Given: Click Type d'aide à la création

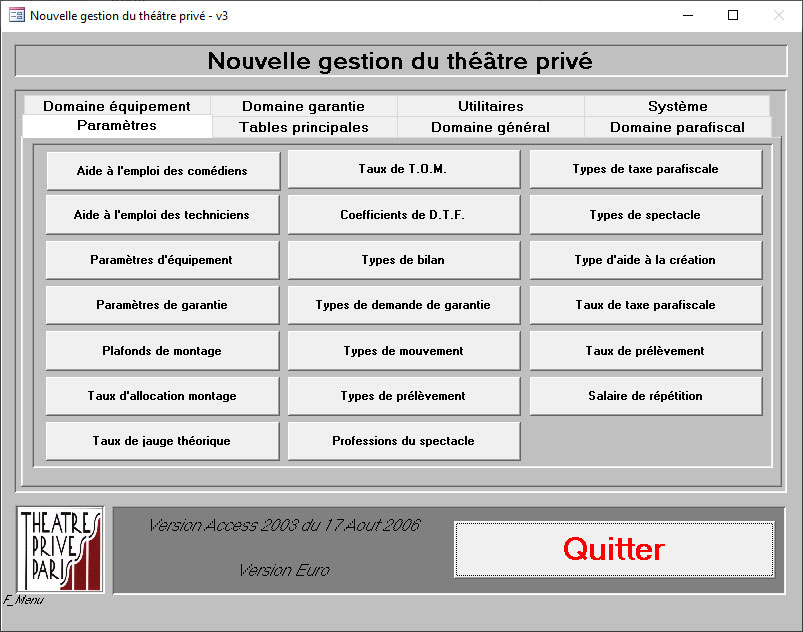Looking at the screenshot, I should click(646, 260).
